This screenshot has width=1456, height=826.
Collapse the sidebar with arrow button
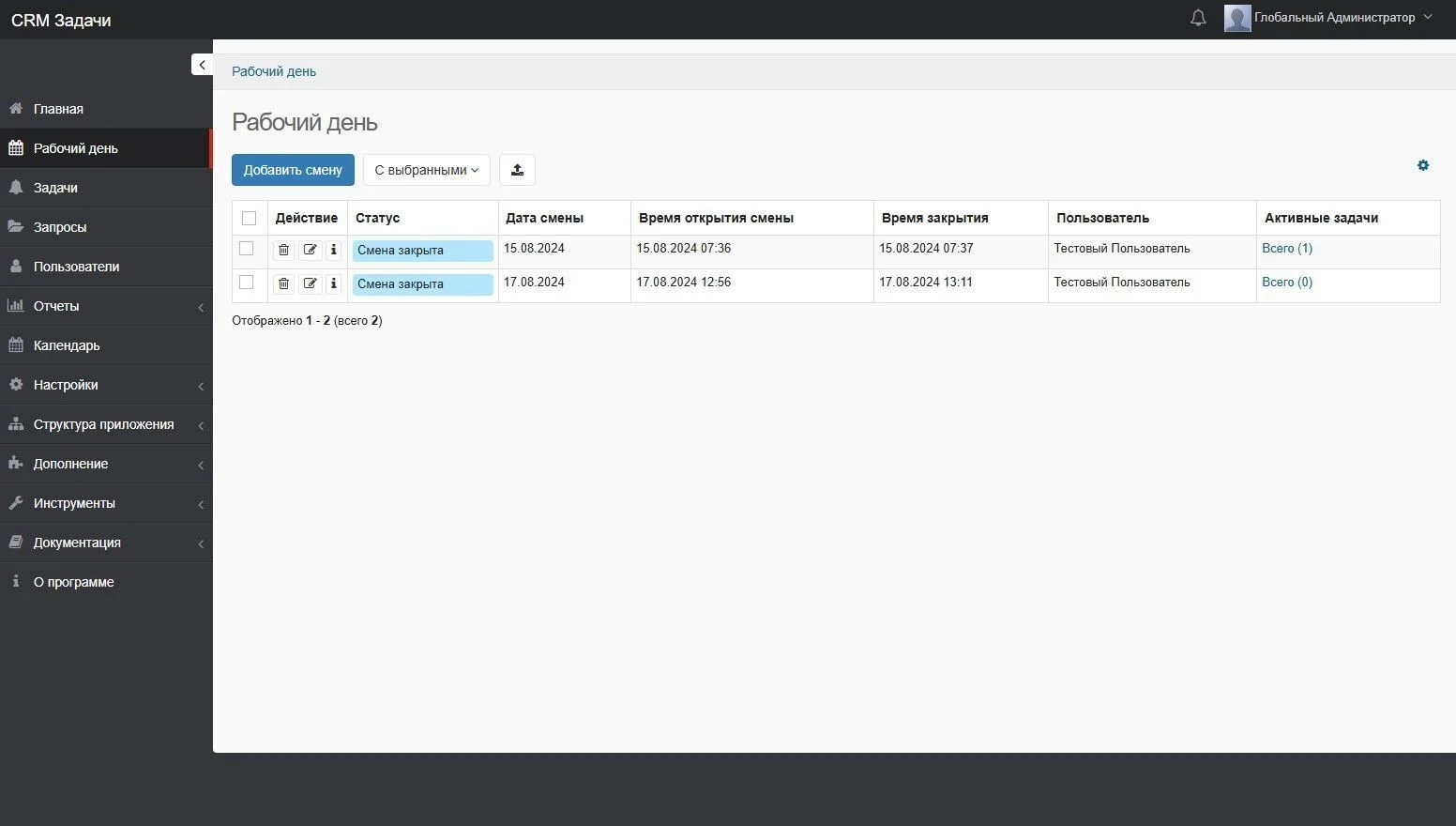coord(202,64)
